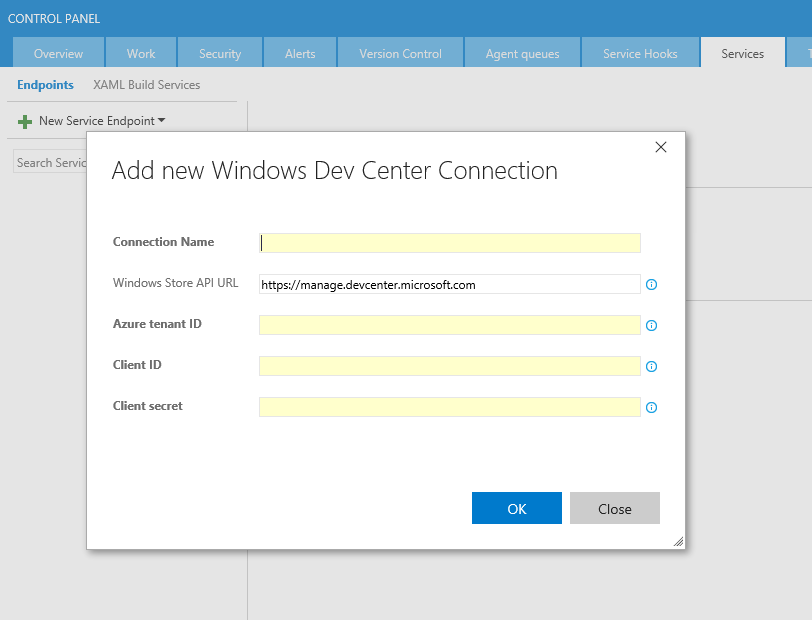This screenshot has width=812, height=620.
Task: Expand the New Service Endpoint dropdown arrow
Action: 162,120
